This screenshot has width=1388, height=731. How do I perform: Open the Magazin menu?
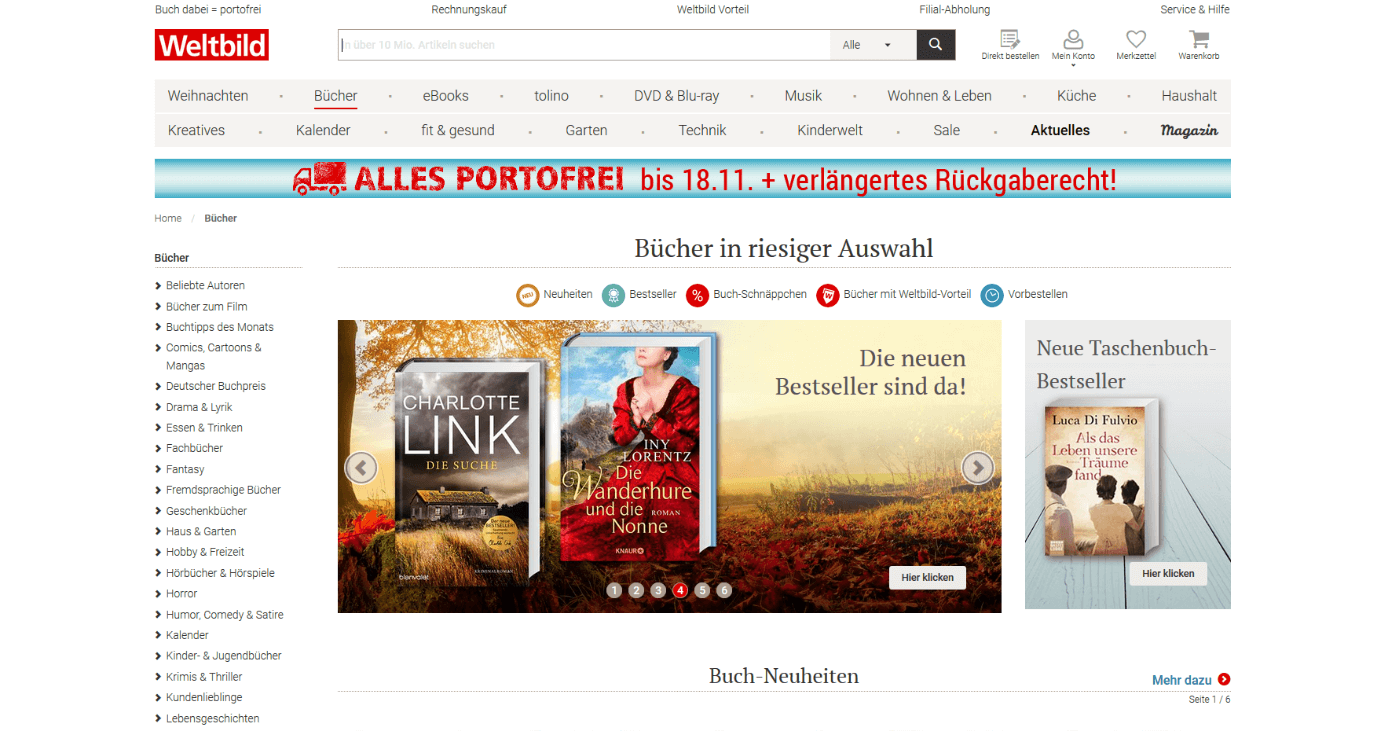point(1189,130)
